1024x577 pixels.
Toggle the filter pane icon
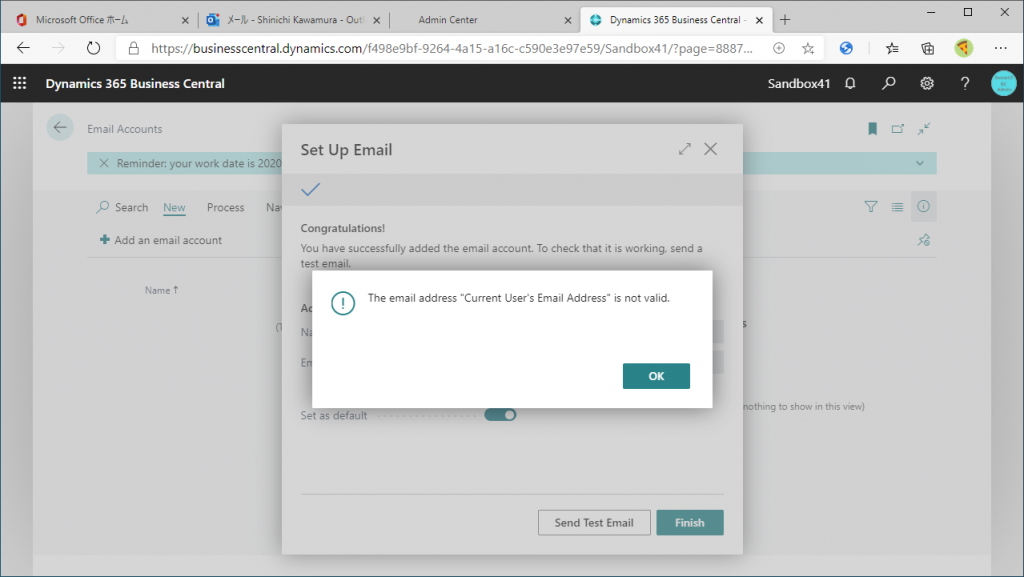pos(871,207)
